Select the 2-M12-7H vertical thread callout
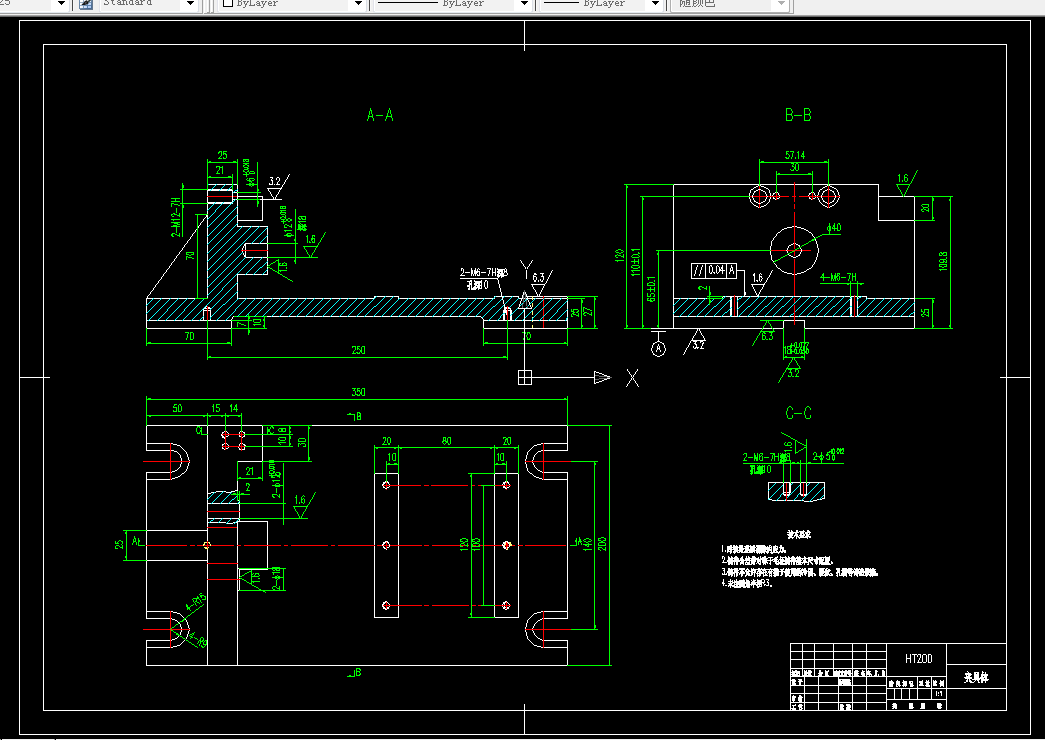 coord(176,217)
